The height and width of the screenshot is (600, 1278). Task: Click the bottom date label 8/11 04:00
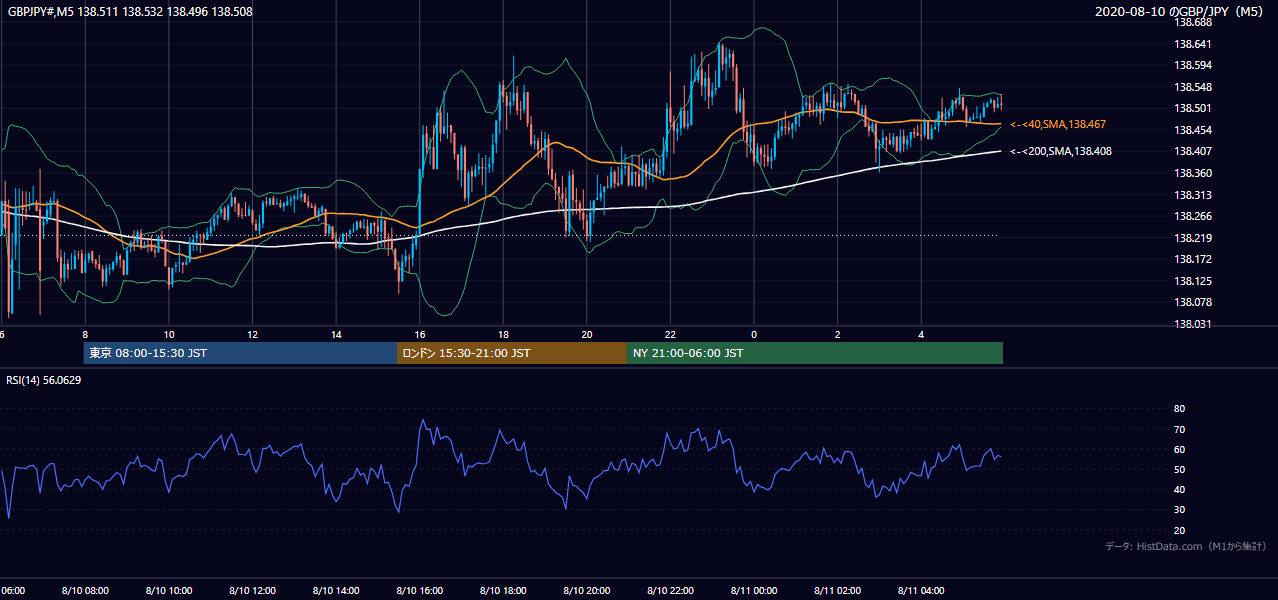click(922, 591)
